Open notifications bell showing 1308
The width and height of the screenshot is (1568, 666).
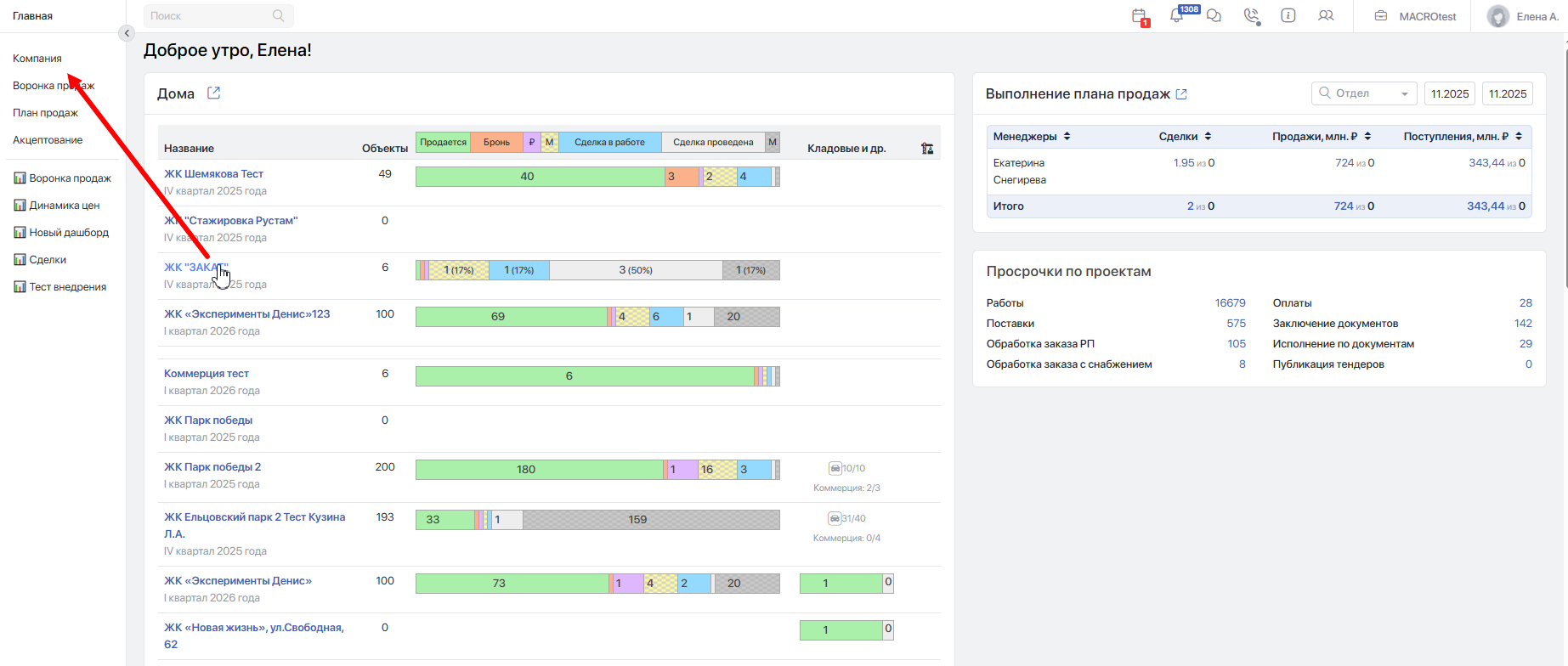click(1177, 16)
